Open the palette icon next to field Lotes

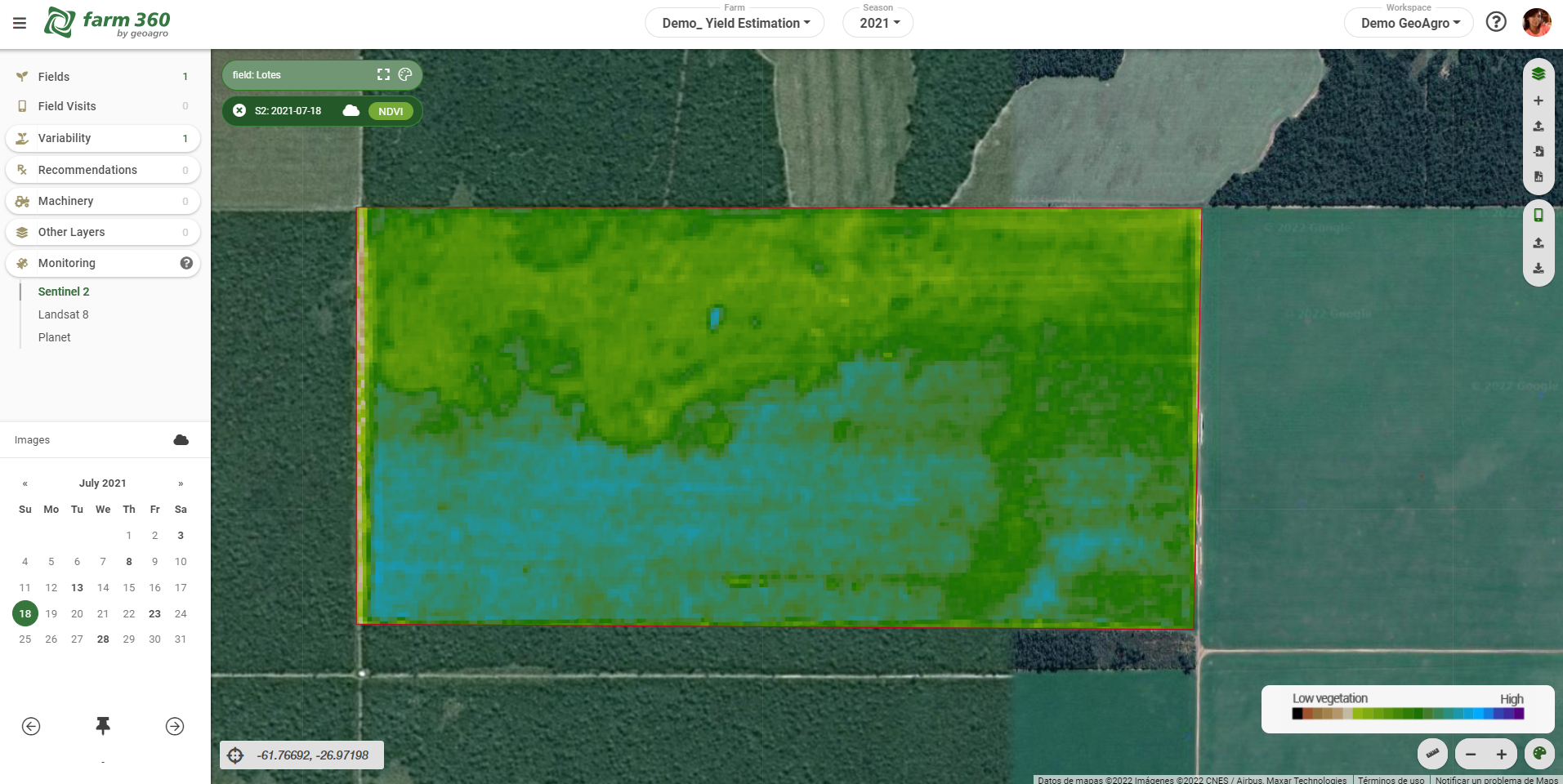404,74
